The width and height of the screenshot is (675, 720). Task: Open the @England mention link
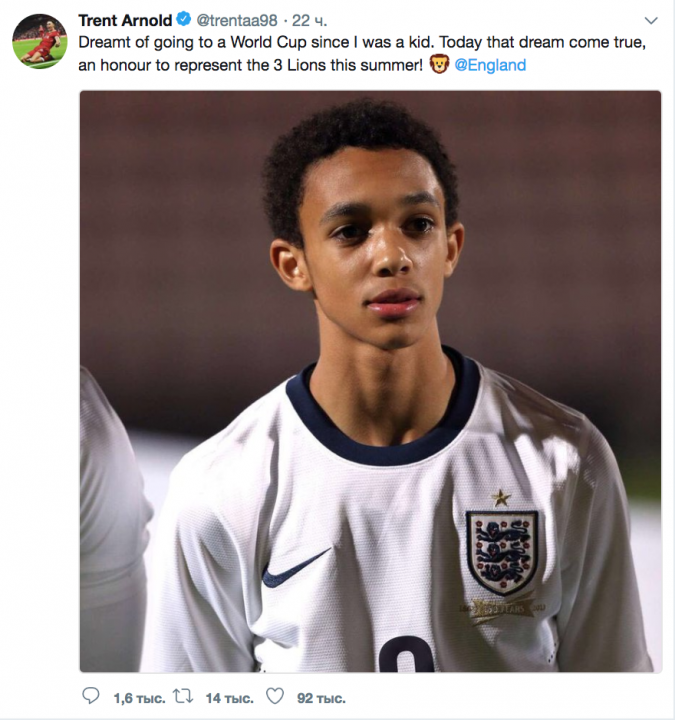coord(490,65)
